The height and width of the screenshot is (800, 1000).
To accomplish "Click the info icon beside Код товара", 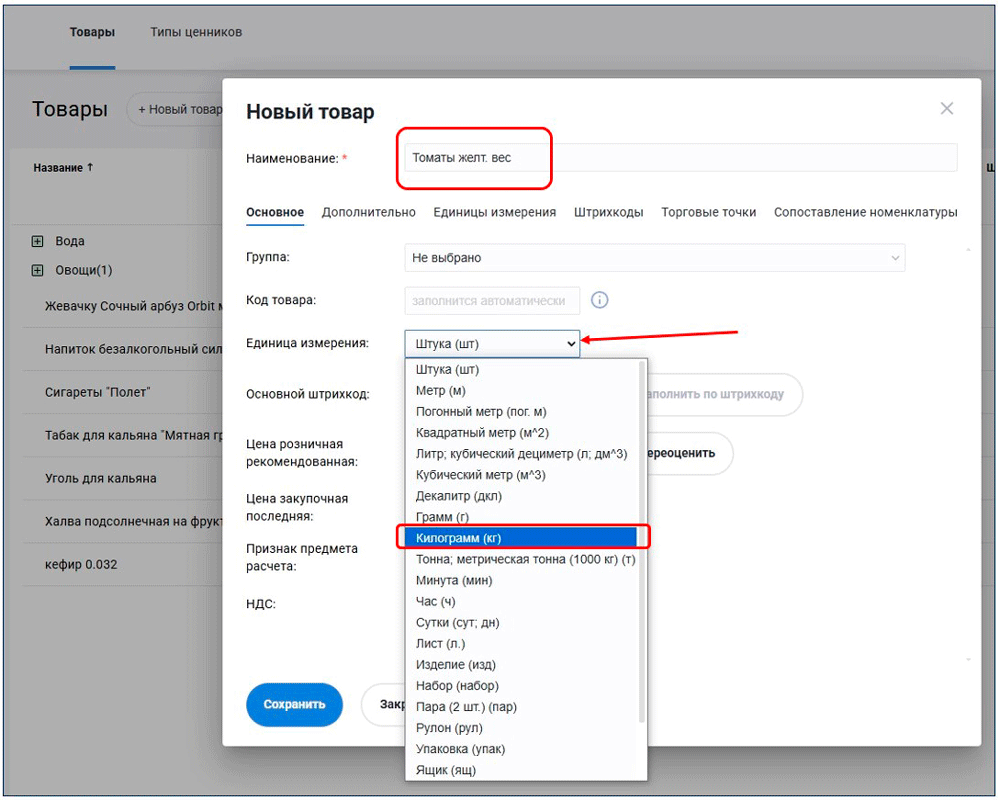I will coord(600,300).
